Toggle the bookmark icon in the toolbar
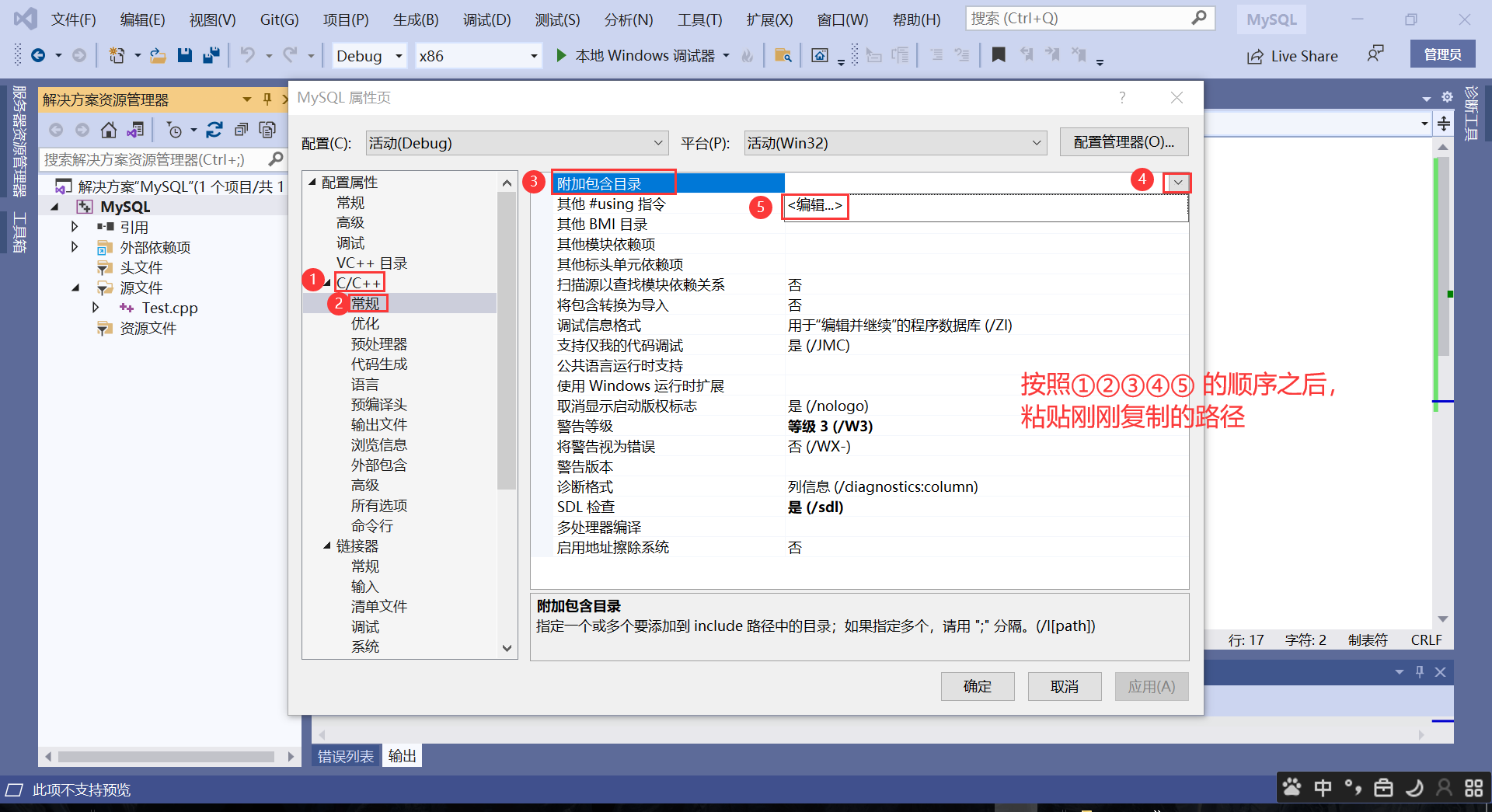Image resolution: width=1492 pixels, height=812 pixels. point(999,54)
